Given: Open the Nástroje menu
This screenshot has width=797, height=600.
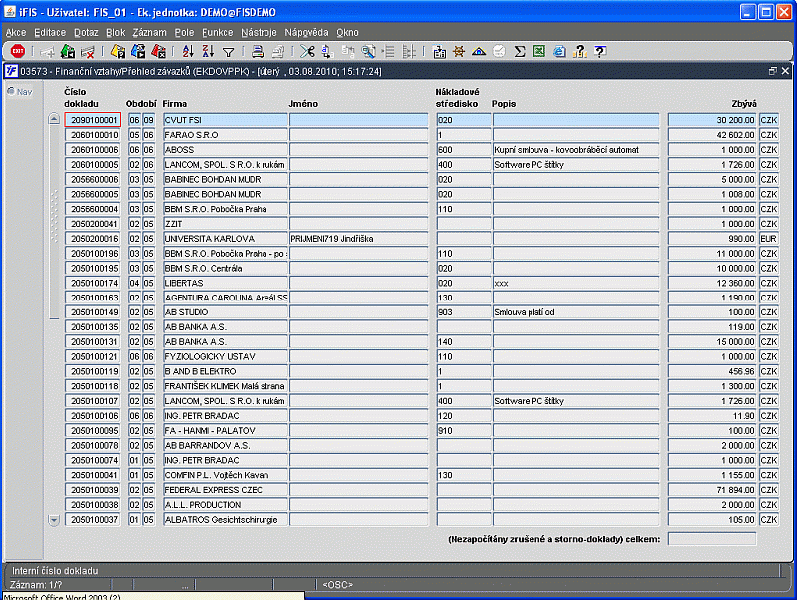Looking at the screenshot, I should point(259,33).
